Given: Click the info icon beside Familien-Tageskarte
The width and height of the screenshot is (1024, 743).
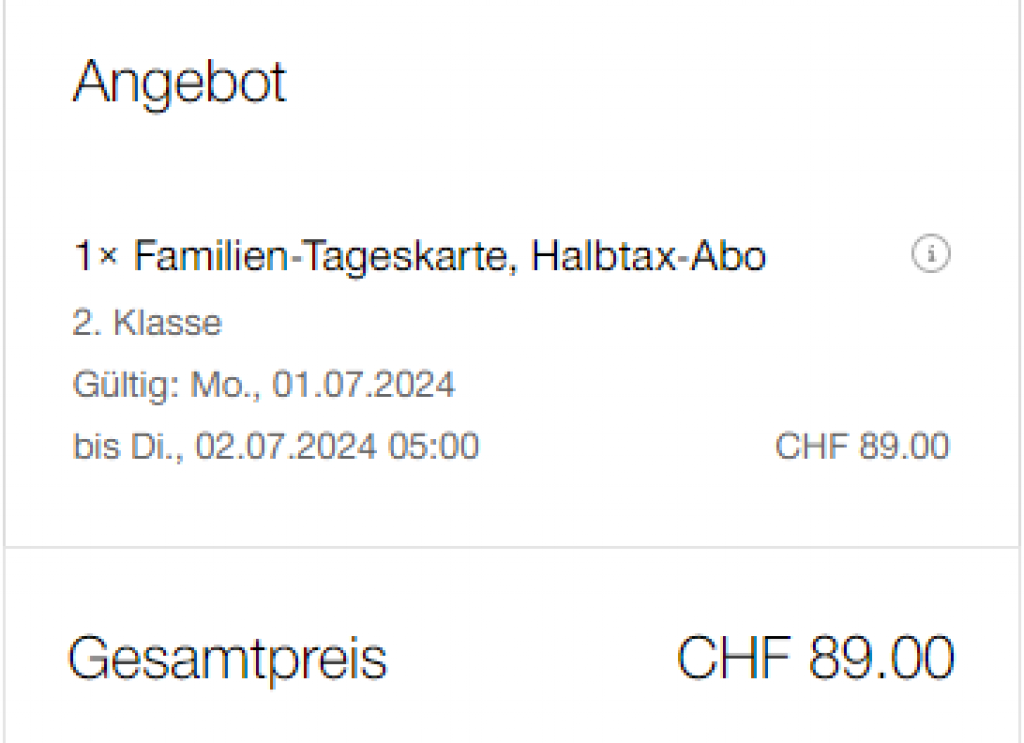Looking at the screenshot, I should (931, 257).
